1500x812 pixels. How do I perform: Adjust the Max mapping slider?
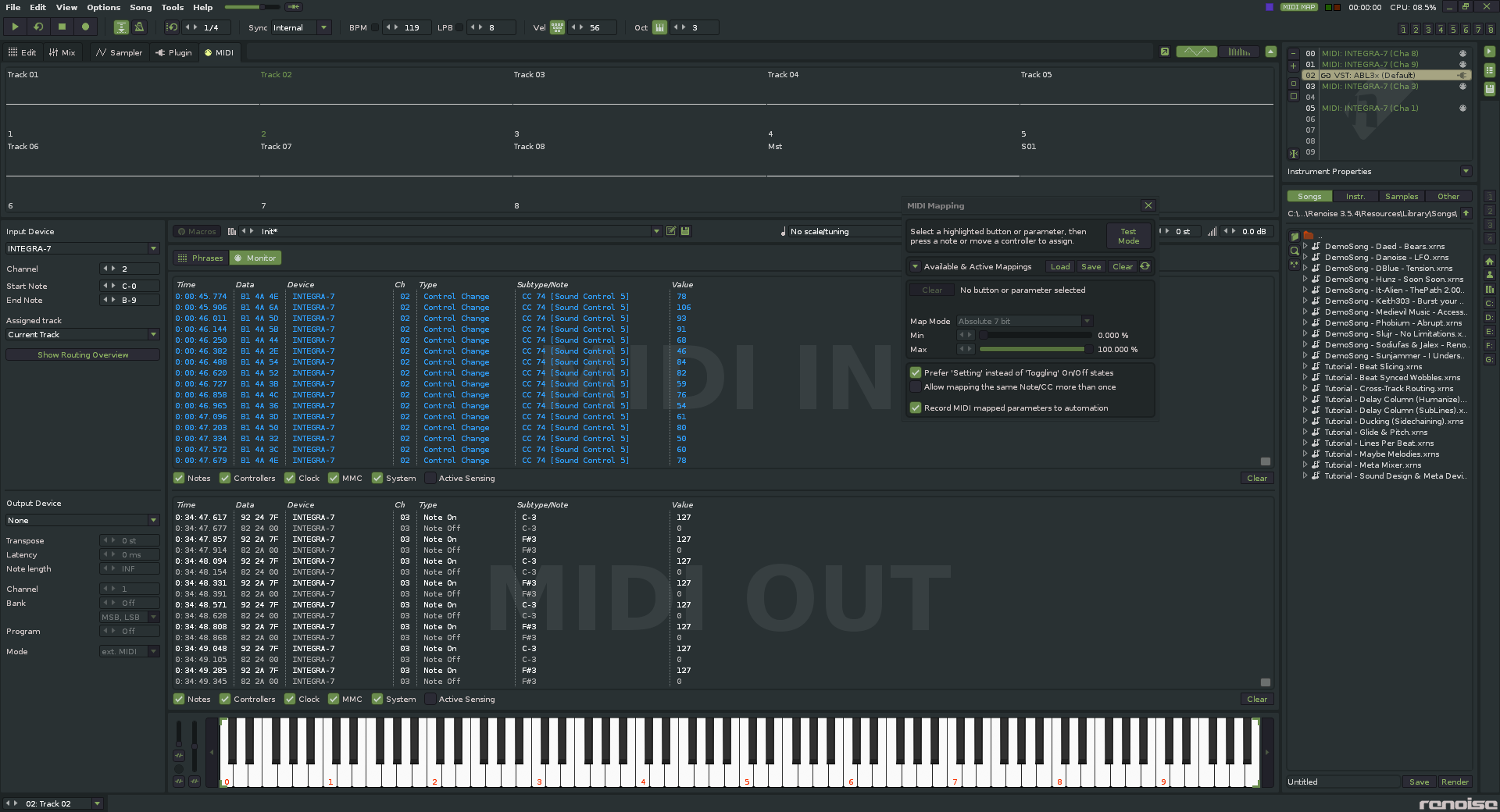click(x=1032, y=349)
